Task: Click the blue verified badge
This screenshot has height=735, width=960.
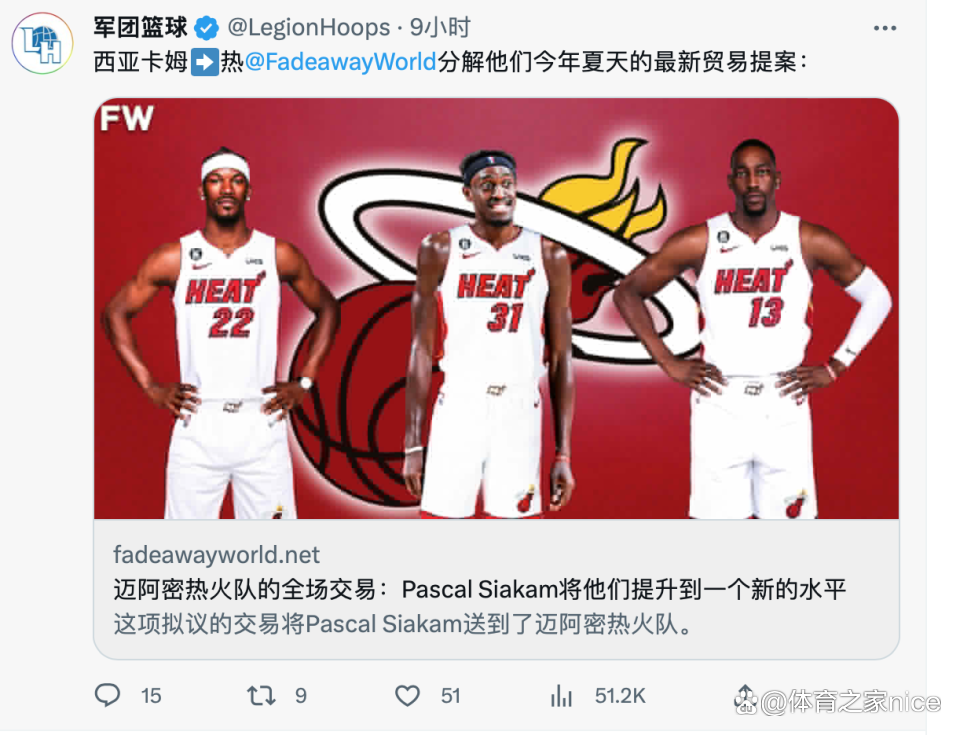Action: [x=207, y=28]
